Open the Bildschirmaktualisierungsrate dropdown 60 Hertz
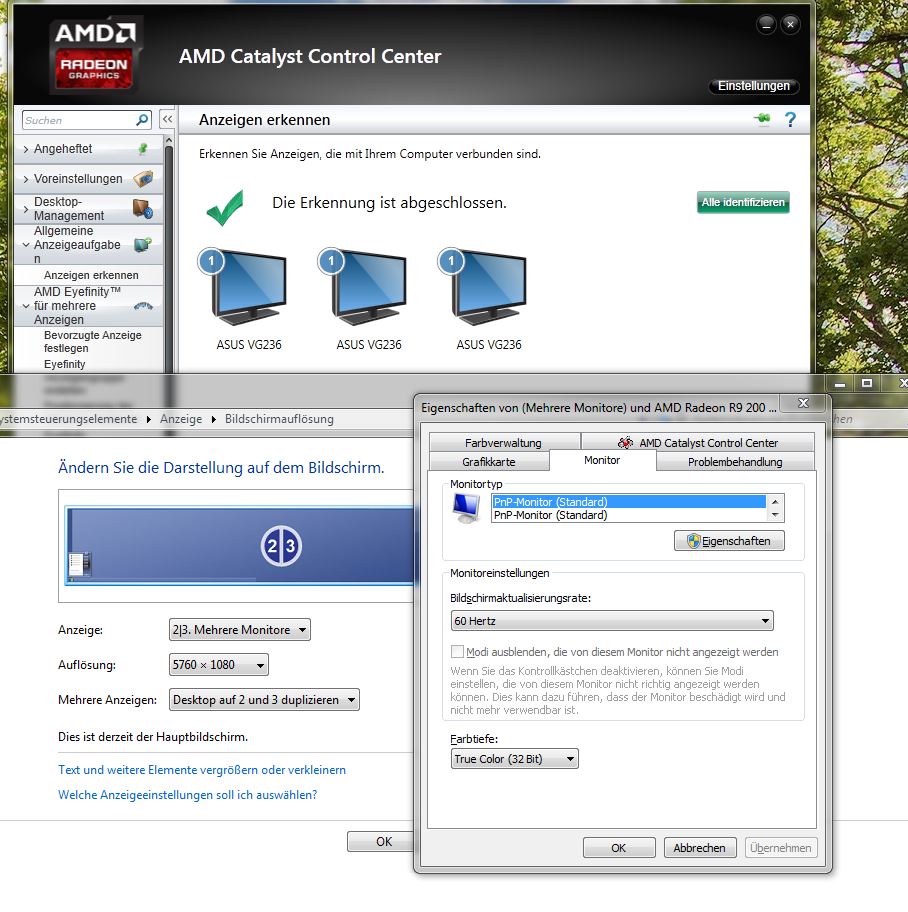This screenshot has height=912, width=908. pos(612,621)
